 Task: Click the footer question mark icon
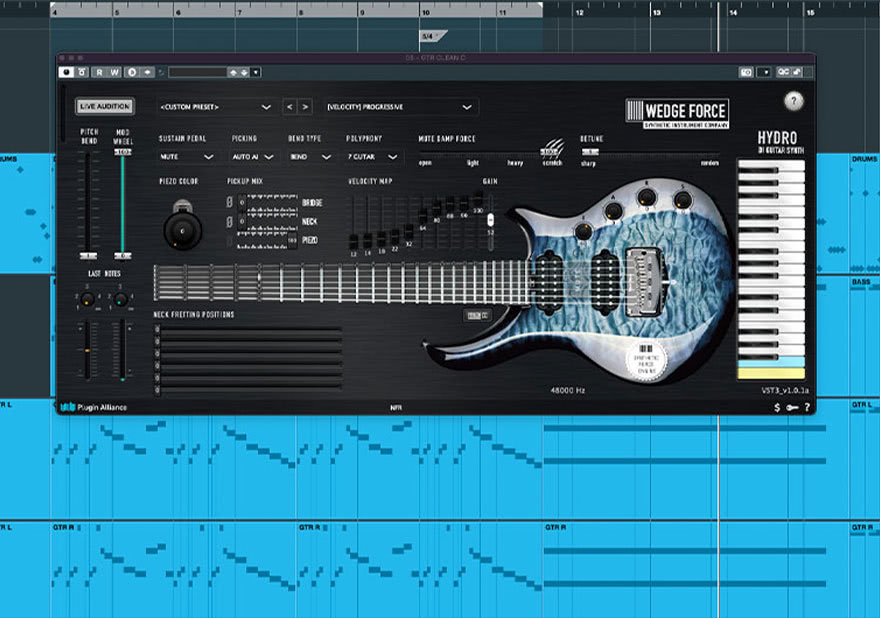pos(807,408)
